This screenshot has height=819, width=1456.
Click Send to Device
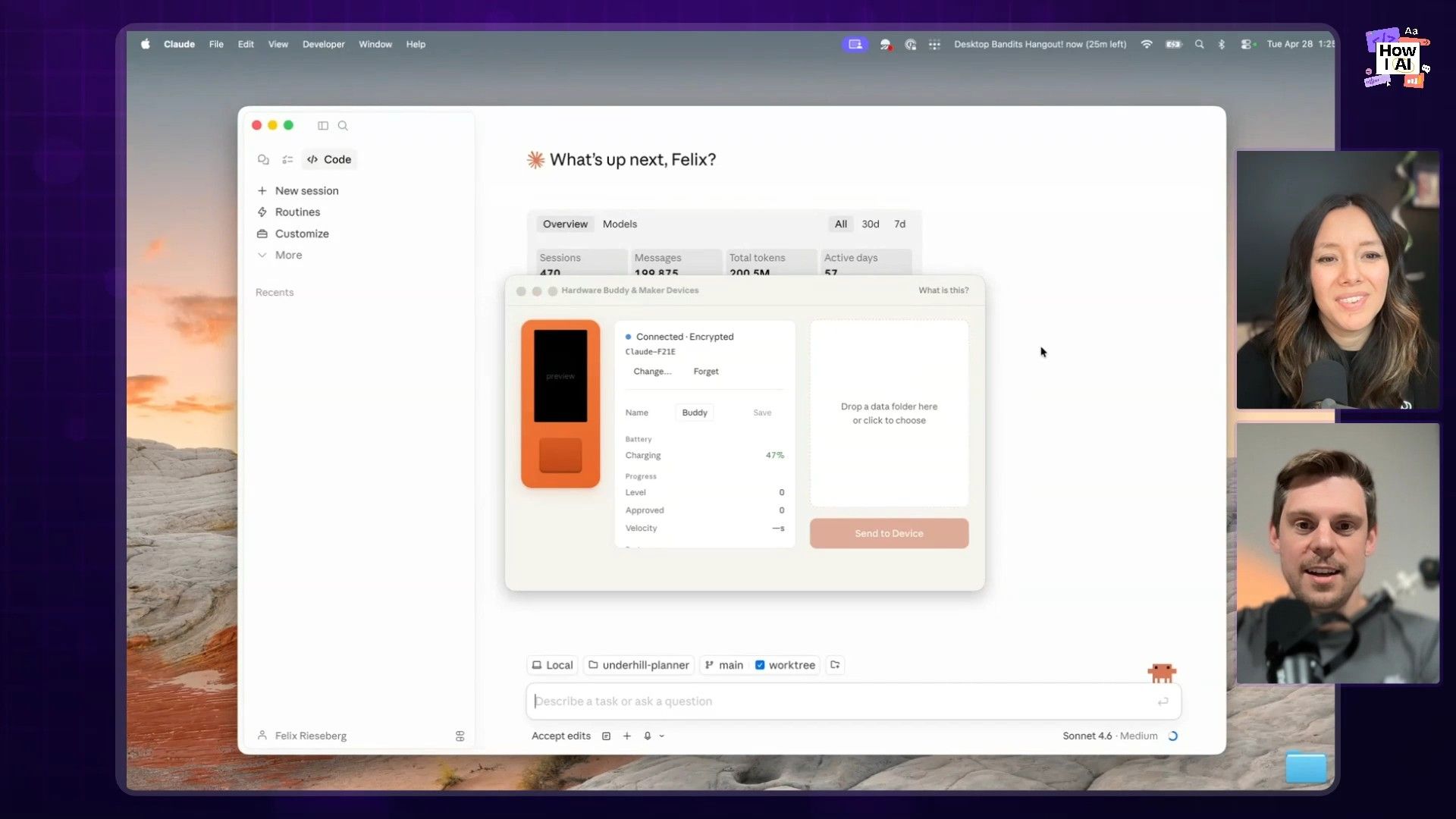click(889, 533)
